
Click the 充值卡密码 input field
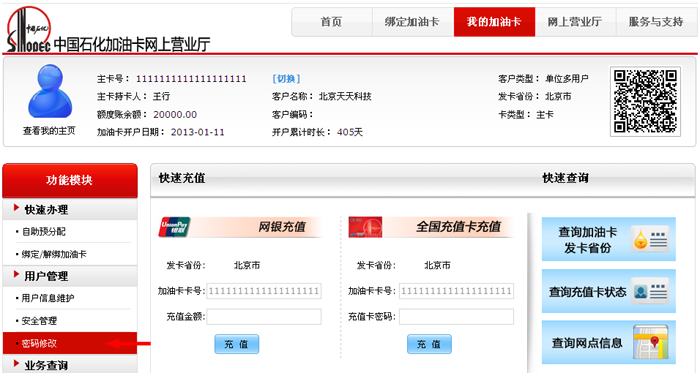456,317
